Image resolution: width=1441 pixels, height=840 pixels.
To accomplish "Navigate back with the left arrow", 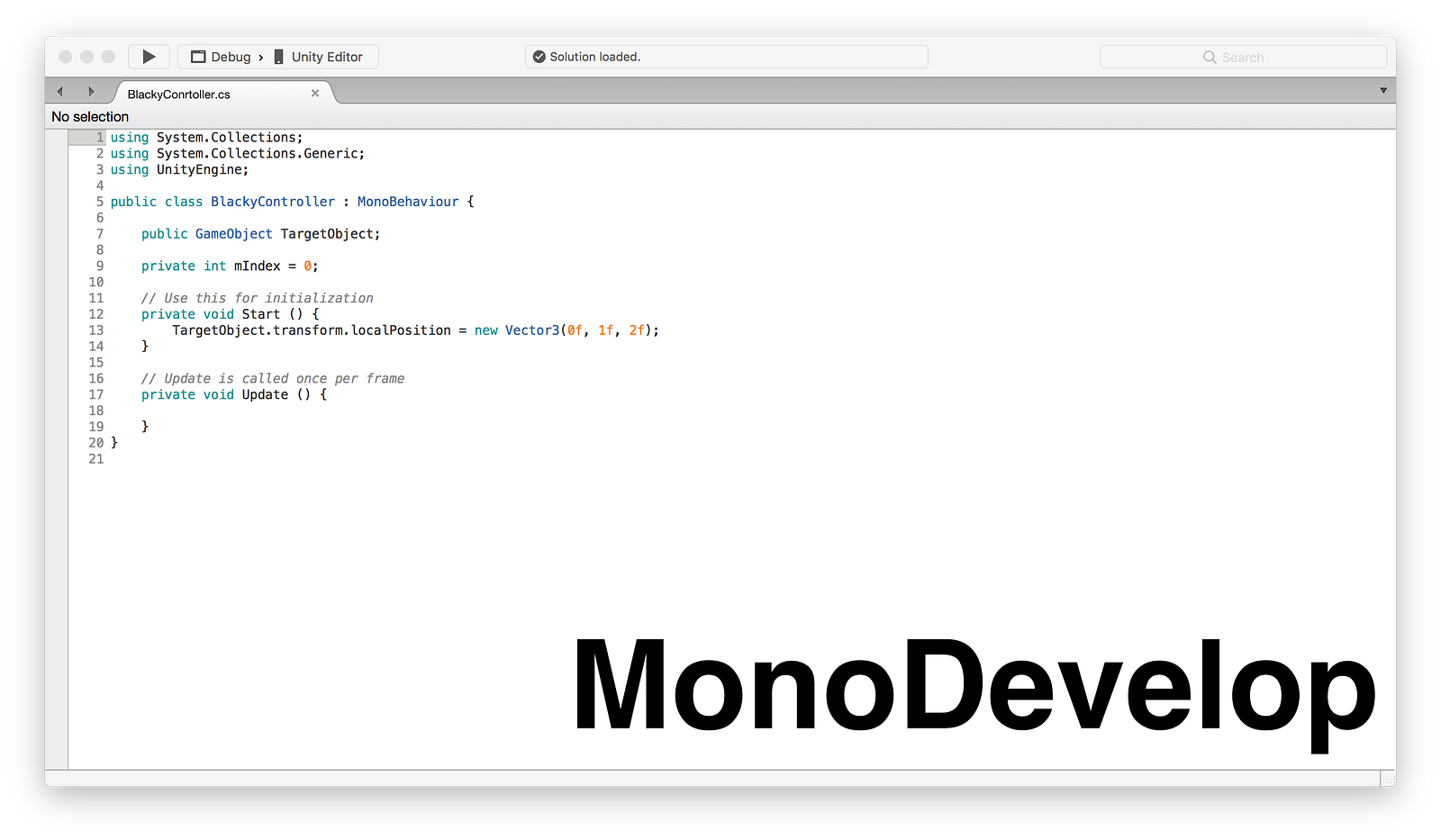I will click(x=60, y=91).
